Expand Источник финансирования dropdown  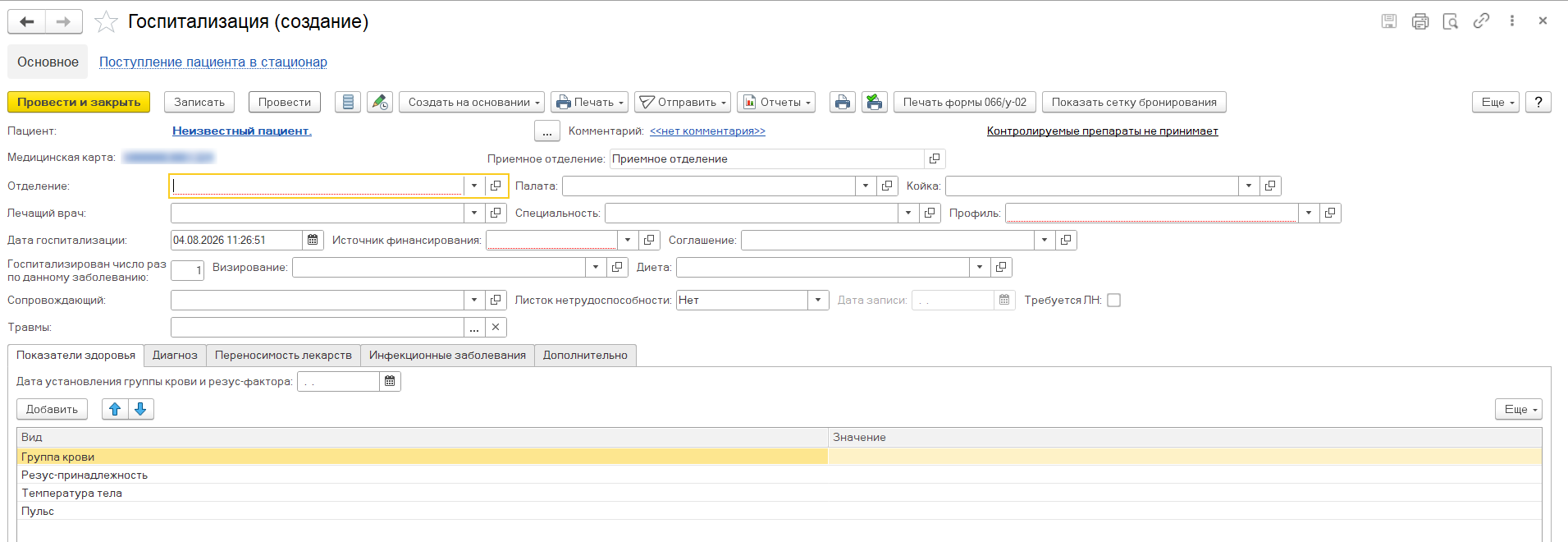coord(628,240)
